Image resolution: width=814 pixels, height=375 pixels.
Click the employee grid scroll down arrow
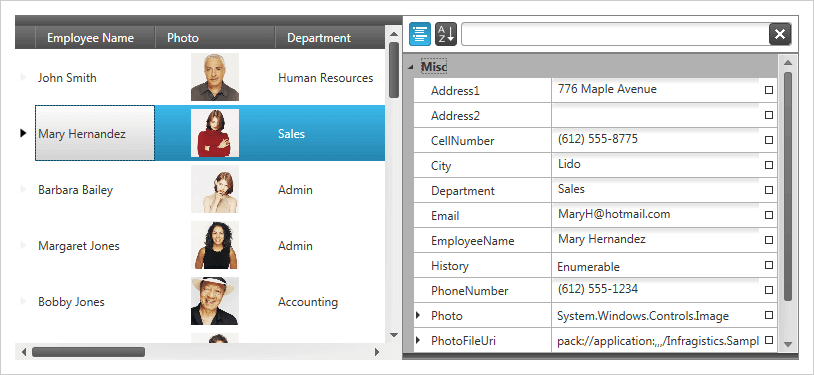pyautogui.click(x=394, y=335)
